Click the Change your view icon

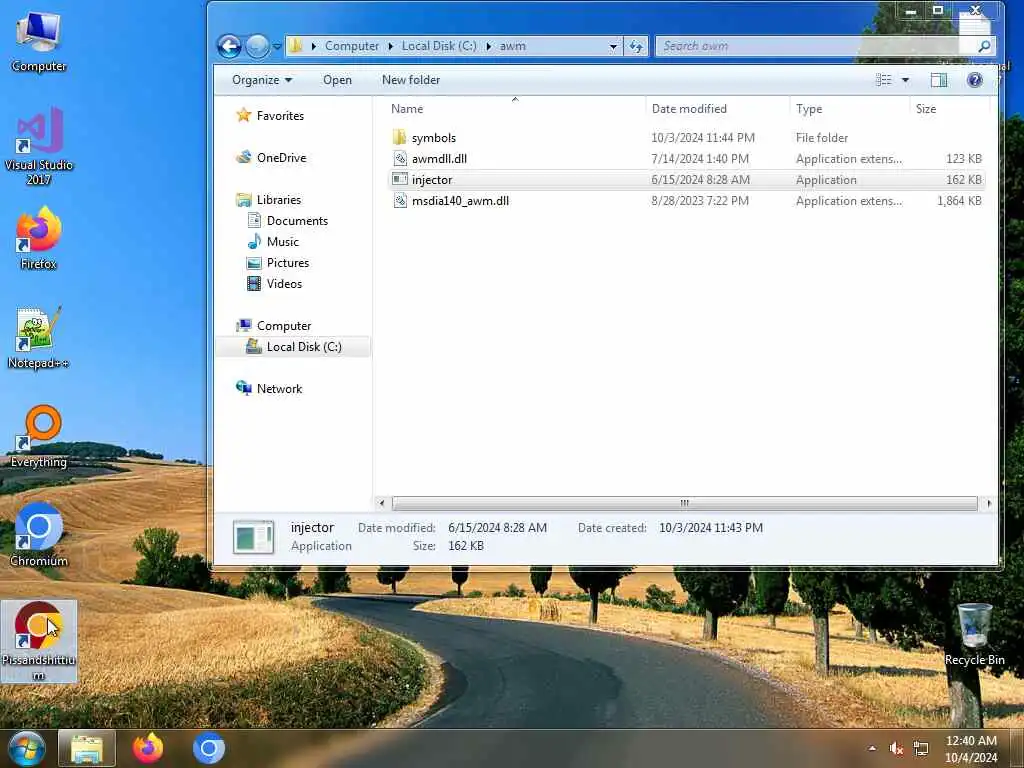pos(884,80)
